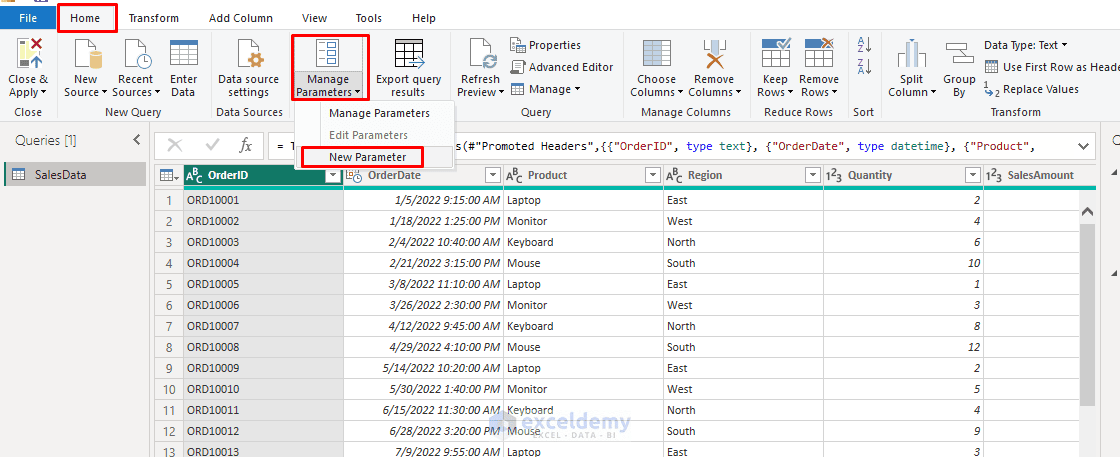Open the OrderID column filter dropdown
Screen dimensions: 1120x457
coord(332,176)
